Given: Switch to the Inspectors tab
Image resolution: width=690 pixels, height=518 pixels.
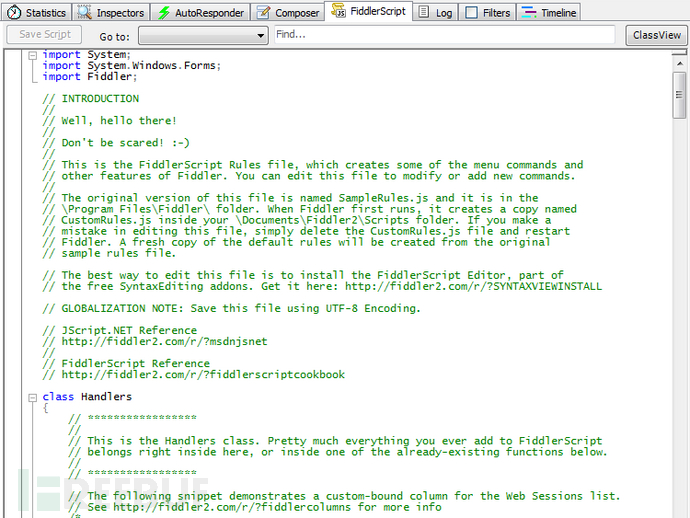Looking at the screenshot, I should [111, 12].
